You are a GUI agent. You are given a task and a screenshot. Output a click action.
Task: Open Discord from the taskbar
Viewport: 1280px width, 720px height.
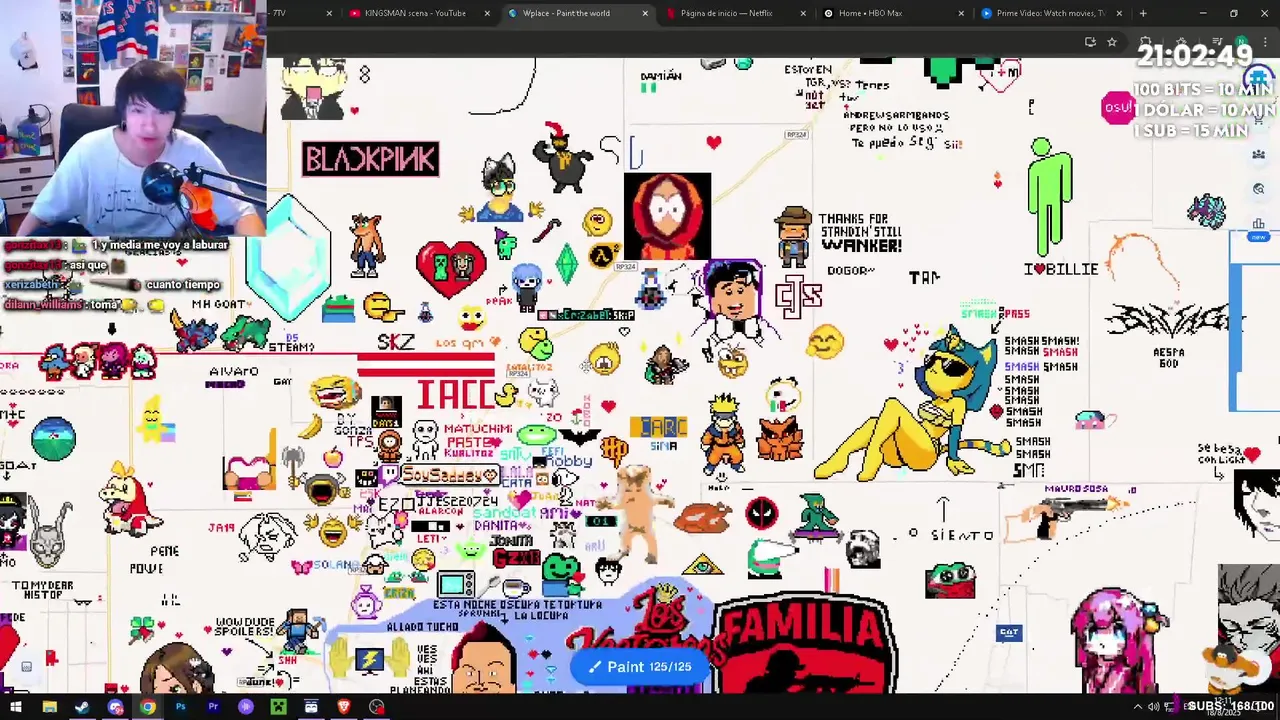point(115,707)
